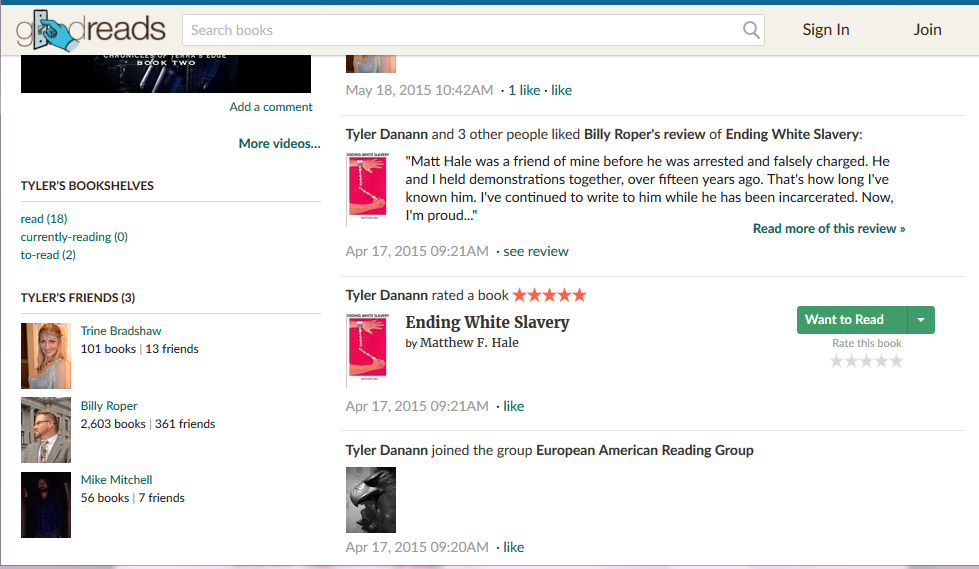Image resolution: width=979 pixels, height=569 pixels.
Task: Open the Join page
Action: tap(927, 29)
